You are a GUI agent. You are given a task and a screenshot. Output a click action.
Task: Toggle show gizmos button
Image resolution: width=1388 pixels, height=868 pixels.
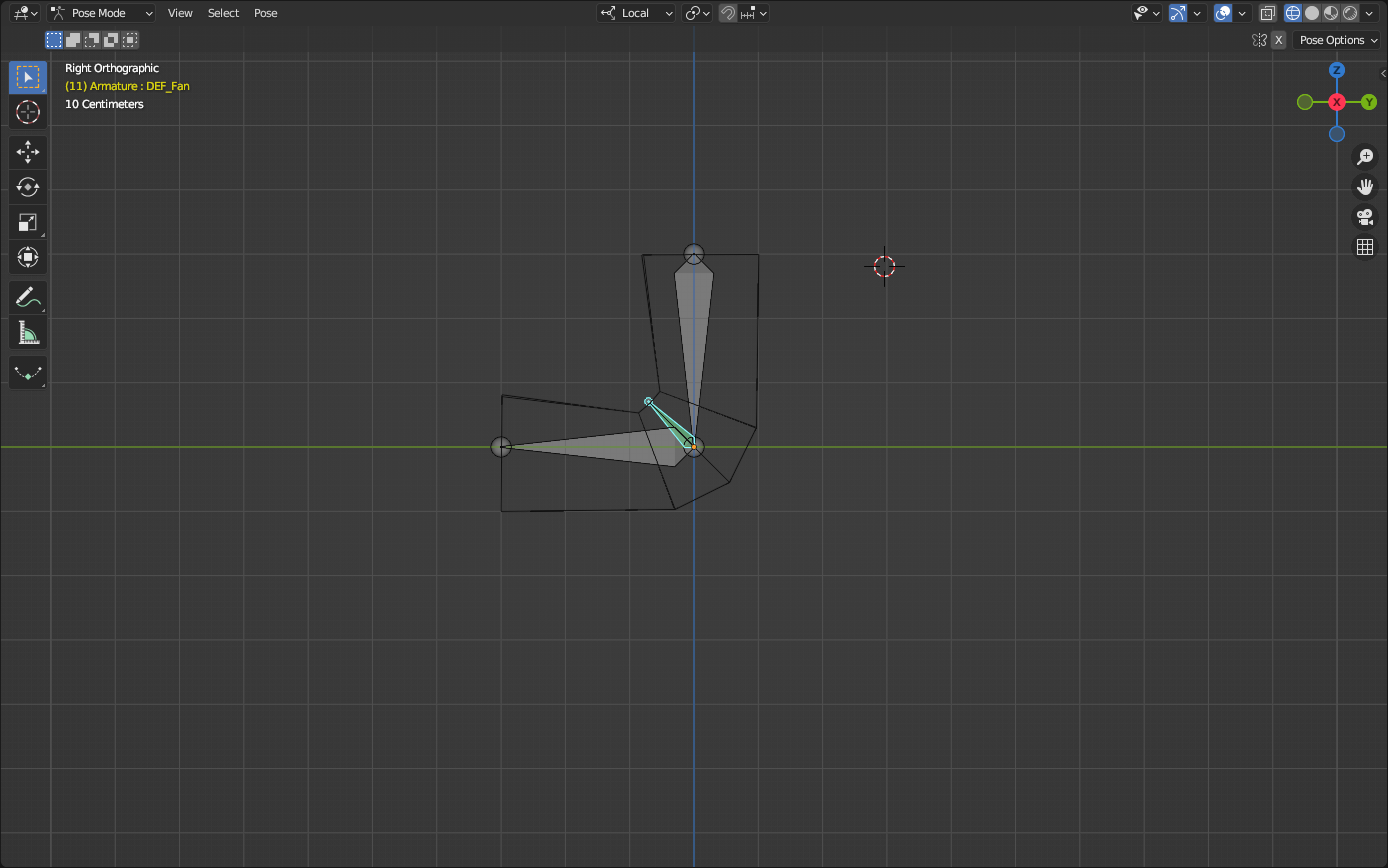click(1178, 13)
